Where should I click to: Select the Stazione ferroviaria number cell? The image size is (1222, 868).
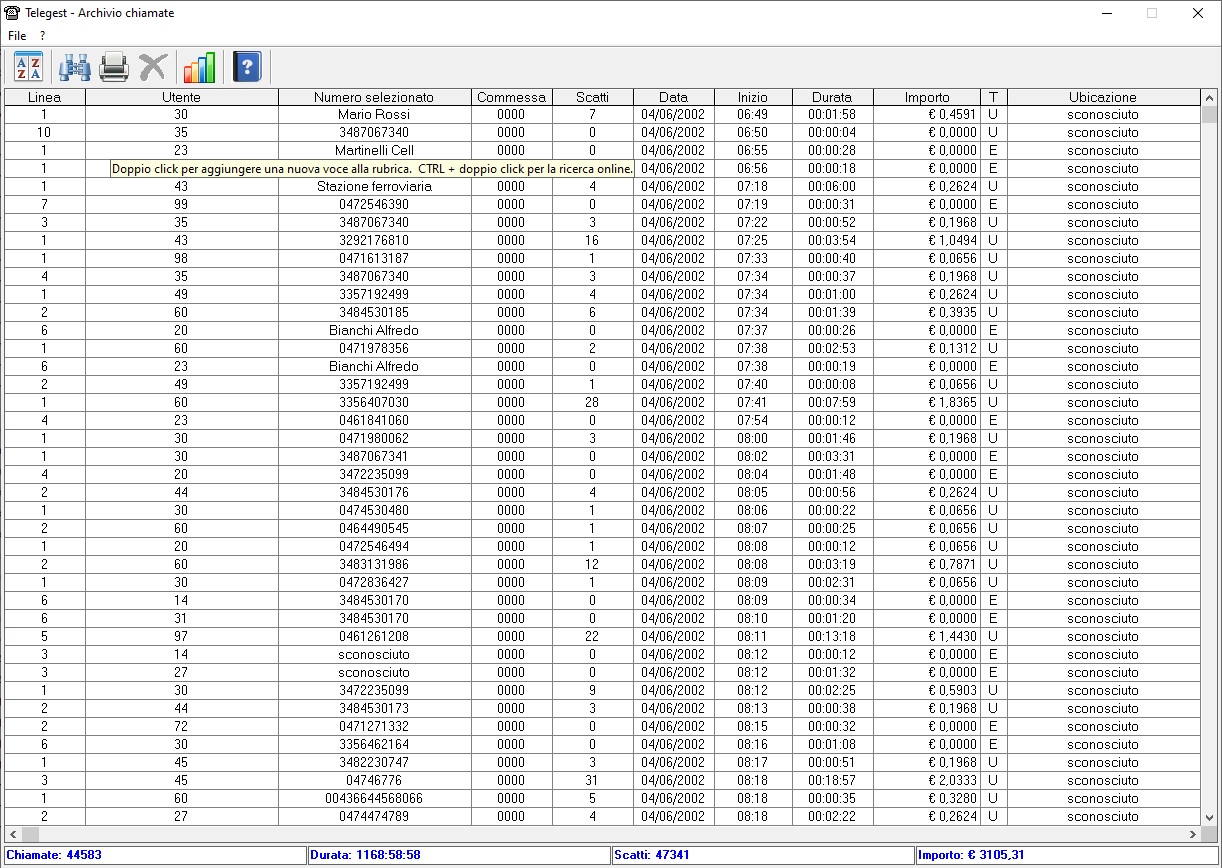tap(374, 187)
